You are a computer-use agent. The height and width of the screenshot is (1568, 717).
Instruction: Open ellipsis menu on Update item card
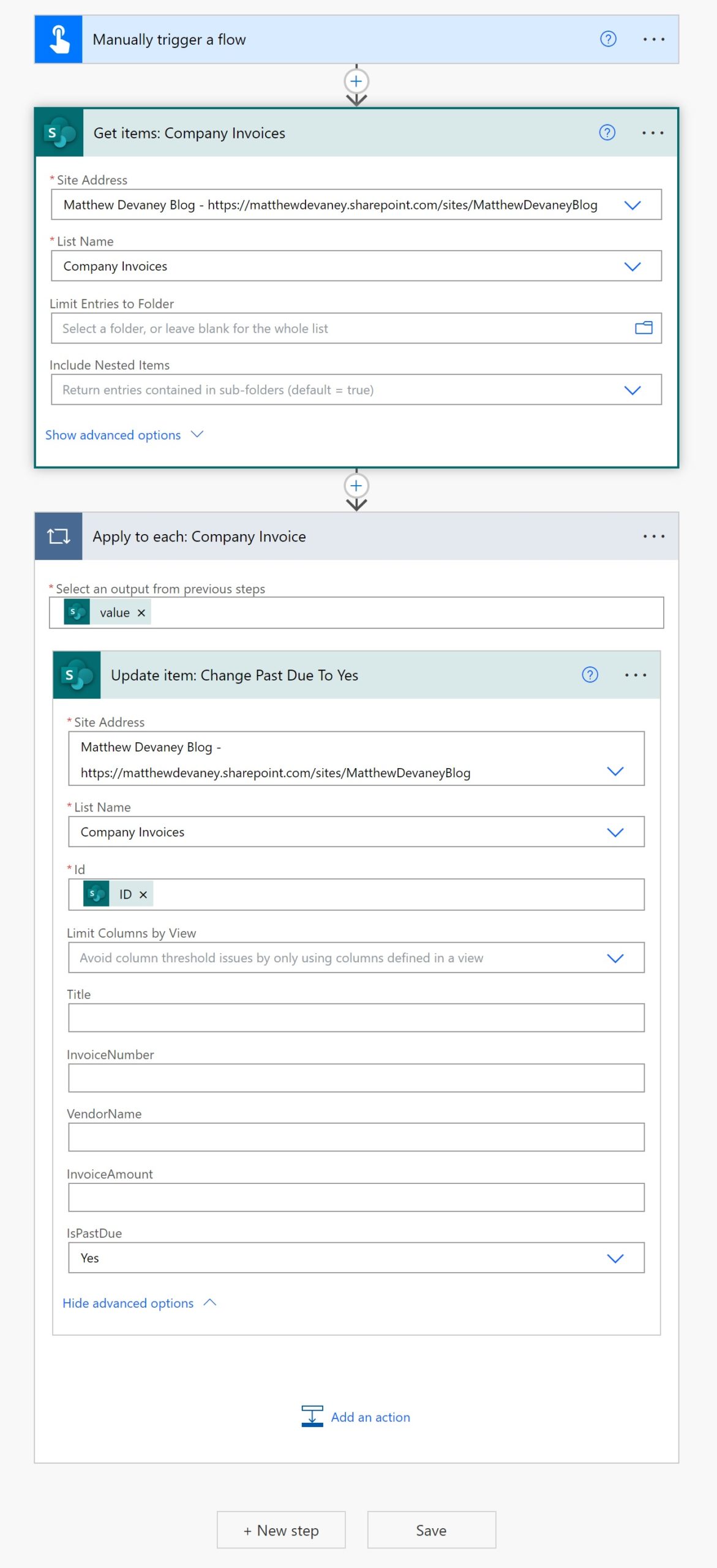point(636,675)
